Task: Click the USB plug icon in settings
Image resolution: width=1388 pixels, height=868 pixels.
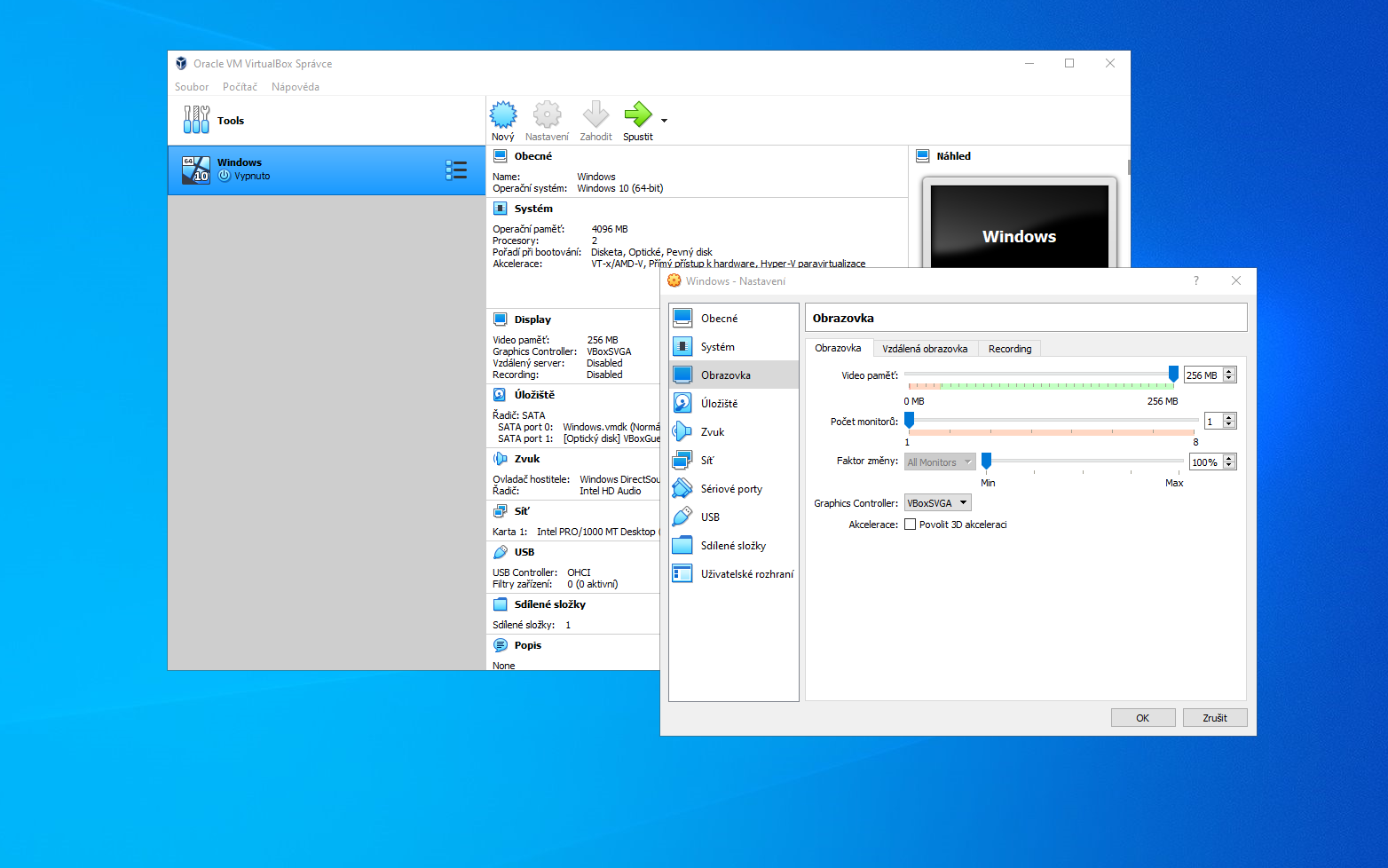Action: (x=682, y=517)
